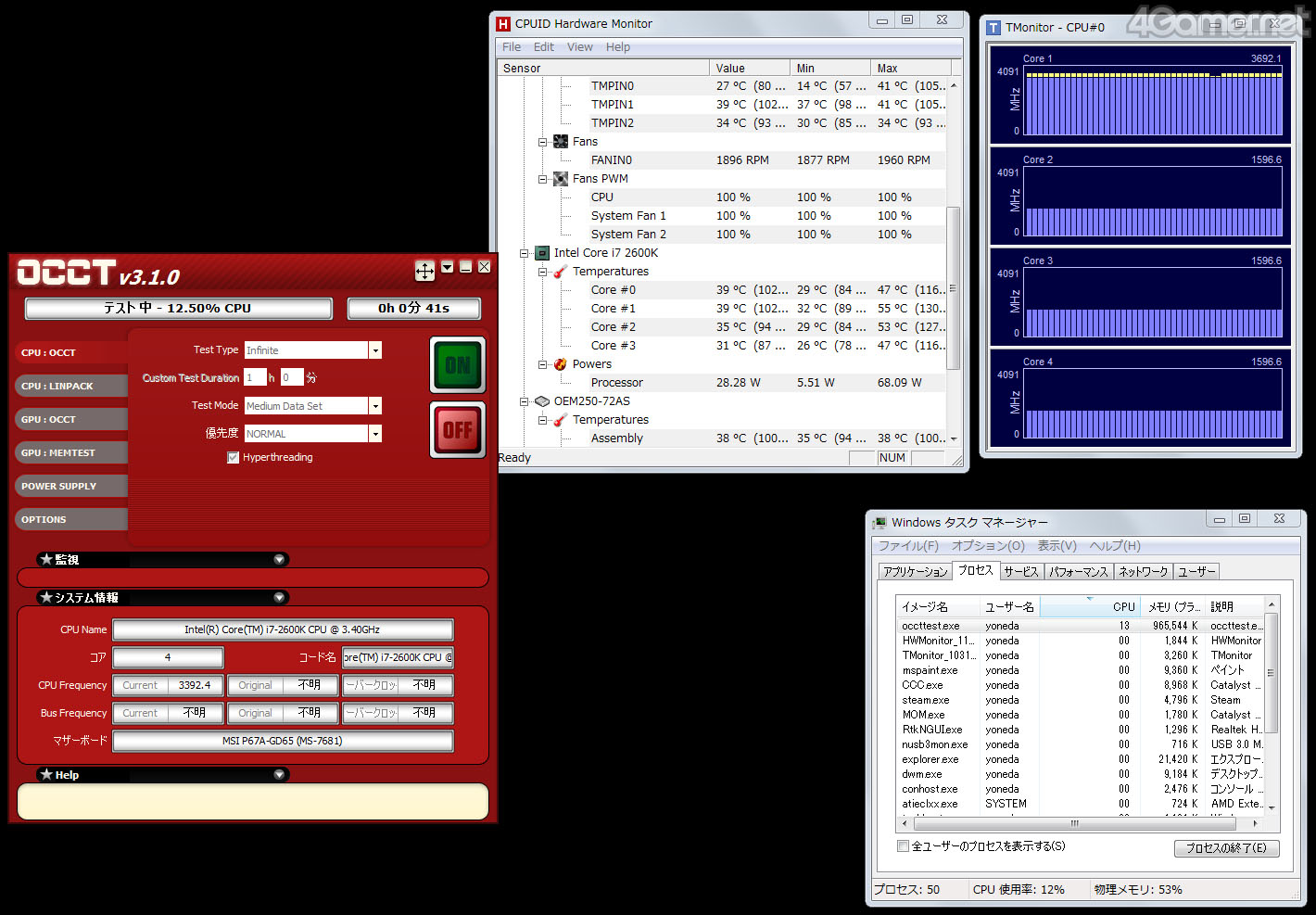Select the occttest.exe process row
This screenshot has height=915, width=1316.
1080,627
